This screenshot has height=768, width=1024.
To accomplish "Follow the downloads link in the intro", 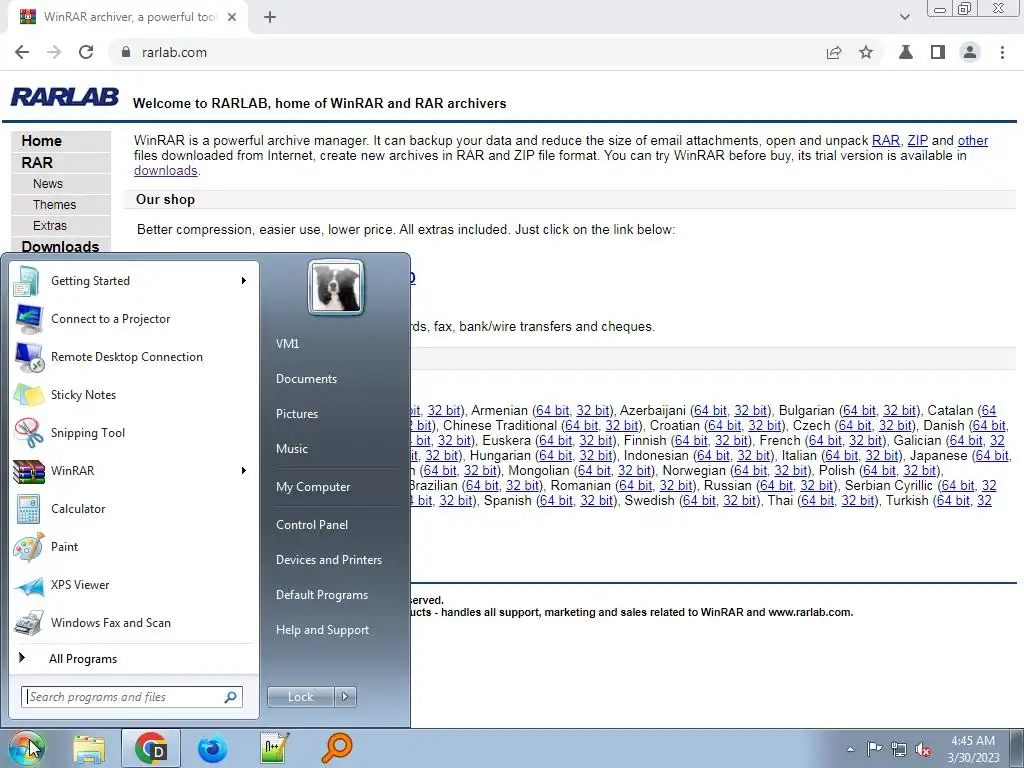I will point(165,170).
